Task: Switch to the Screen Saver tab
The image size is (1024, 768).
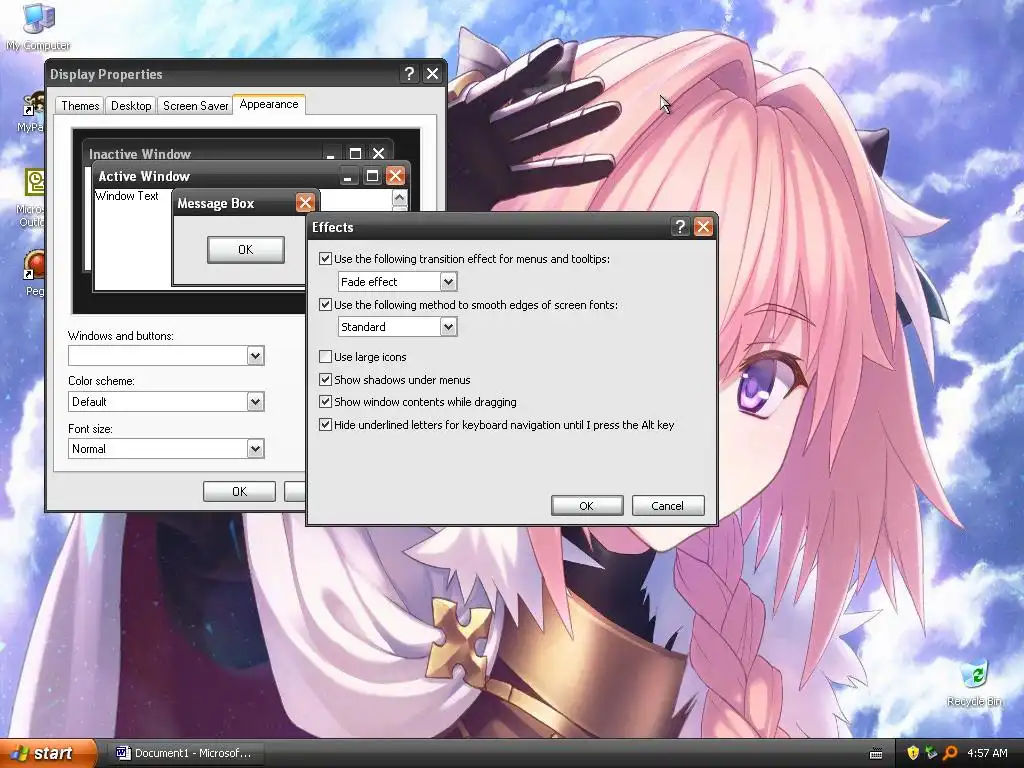Action: click(x=195, y=106)
